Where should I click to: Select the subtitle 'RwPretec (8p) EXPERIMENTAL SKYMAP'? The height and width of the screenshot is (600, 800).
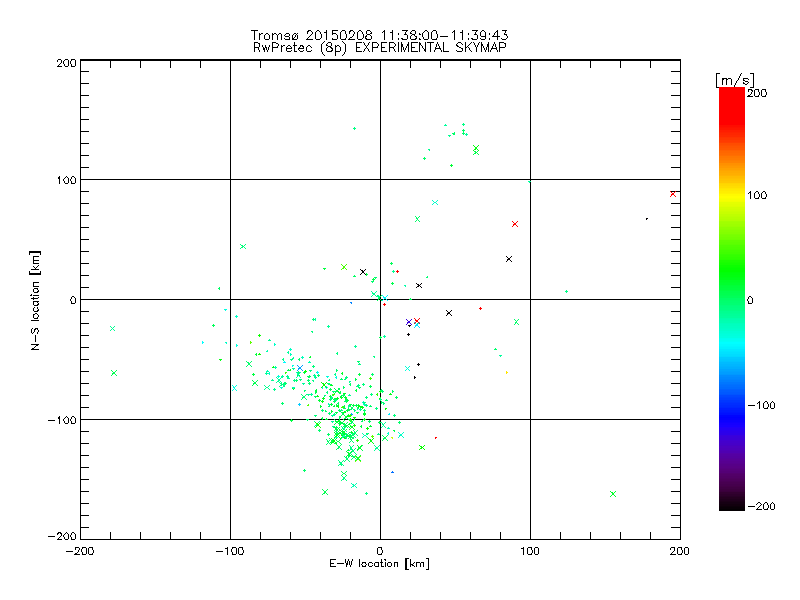(x=380, y=48)
